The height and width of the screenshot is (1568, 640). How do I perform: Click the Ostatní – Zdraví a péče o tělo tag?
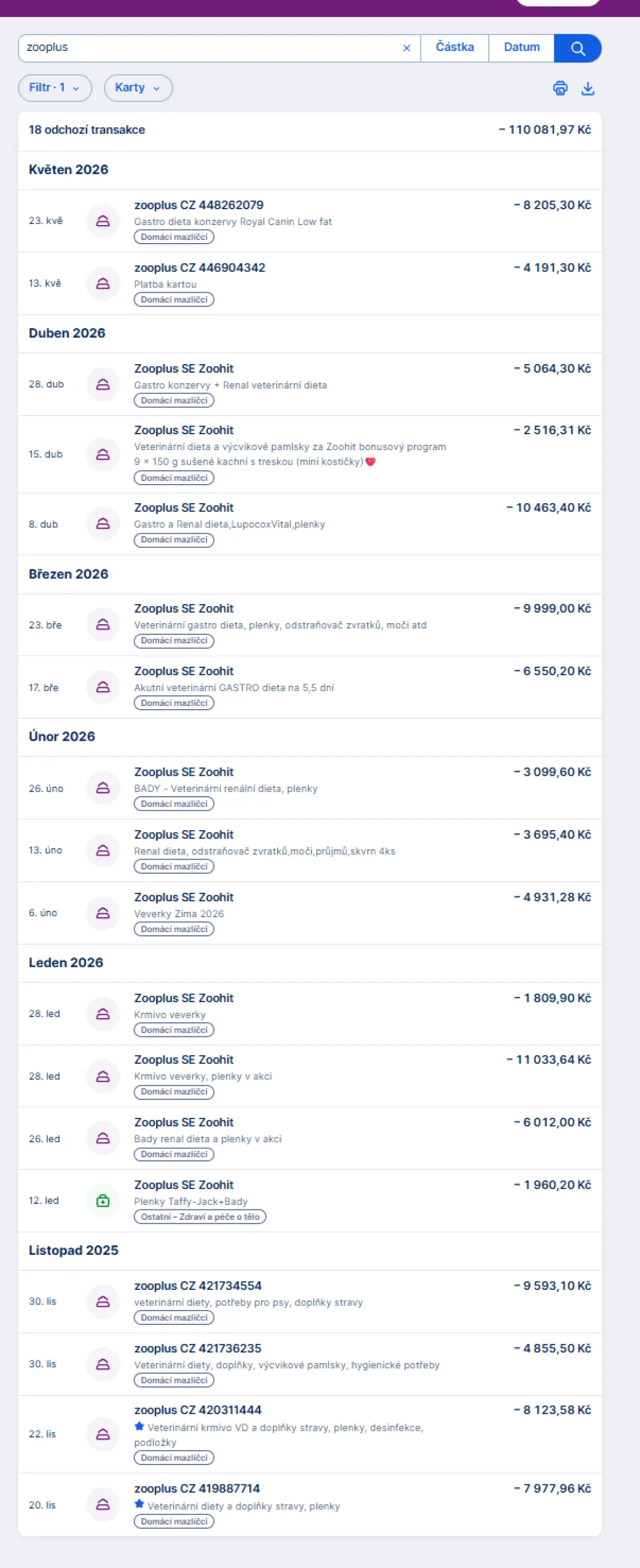coord(200,1217)
